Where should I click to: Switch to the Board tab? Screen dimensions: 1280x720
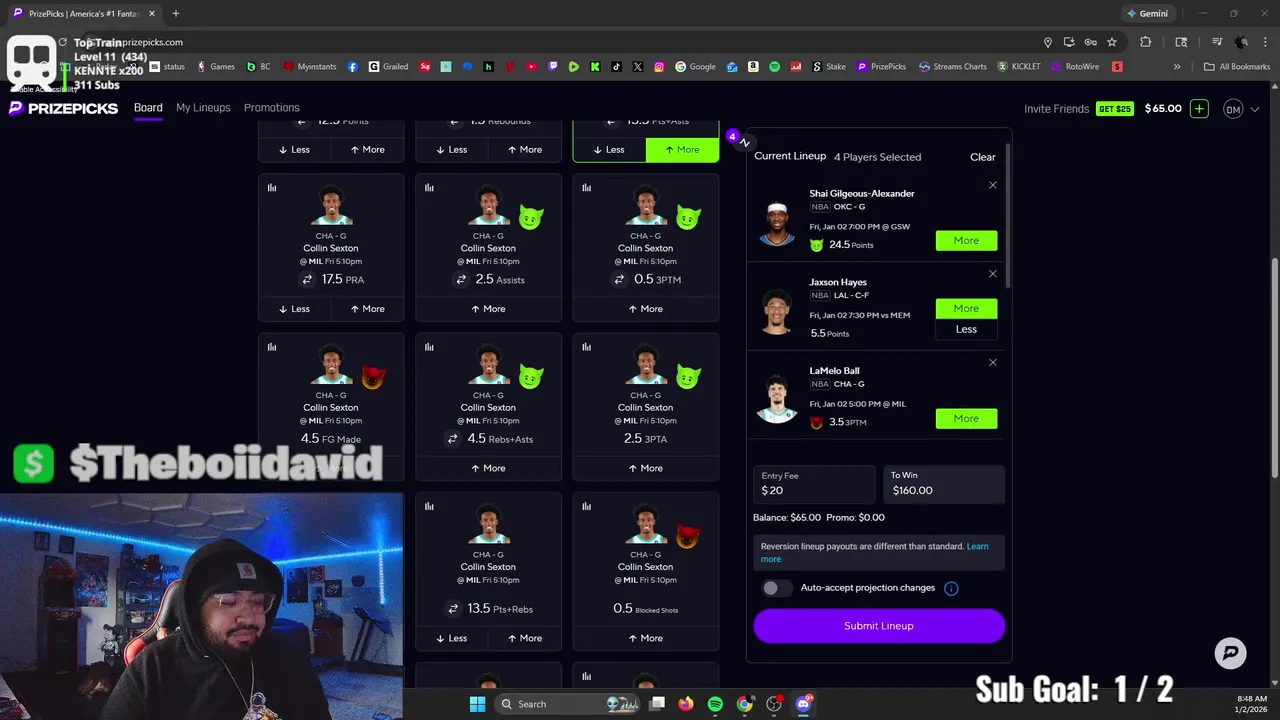tap(148, 108)
